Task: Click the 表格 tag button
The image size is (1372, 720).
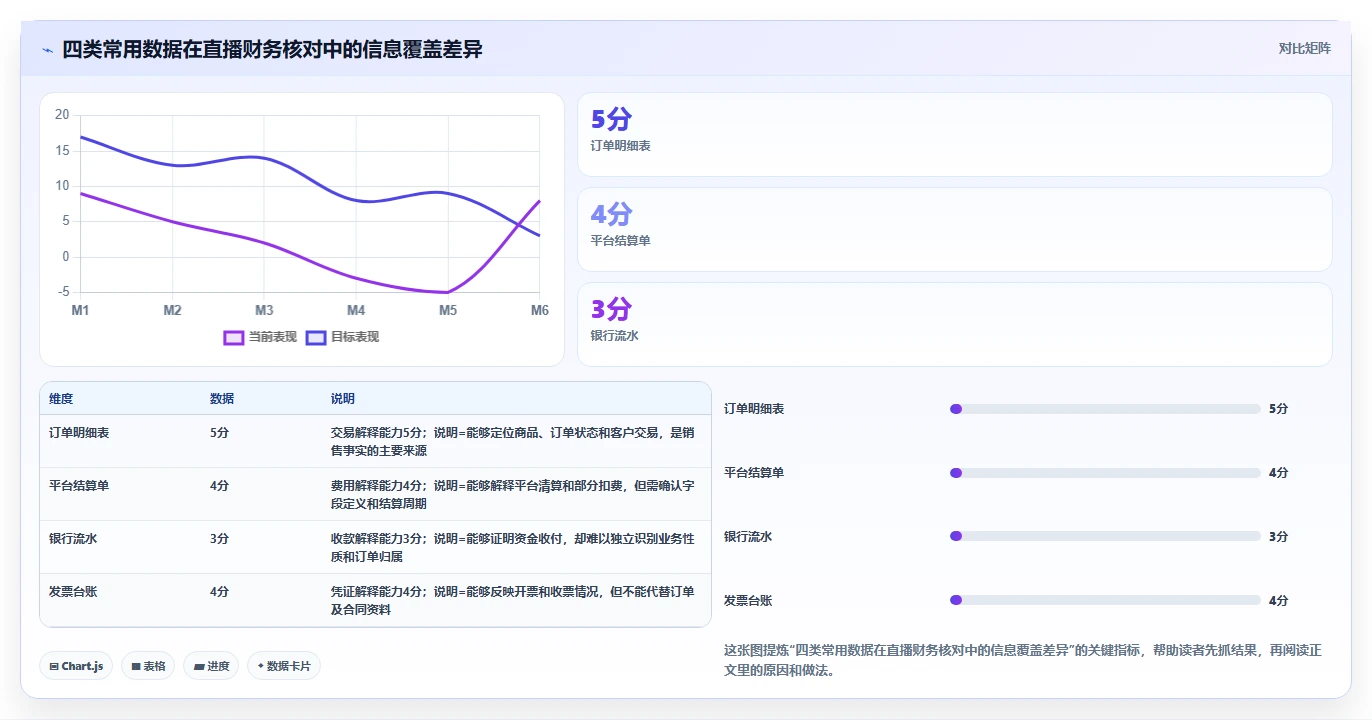Action: (x=148, y=666)
